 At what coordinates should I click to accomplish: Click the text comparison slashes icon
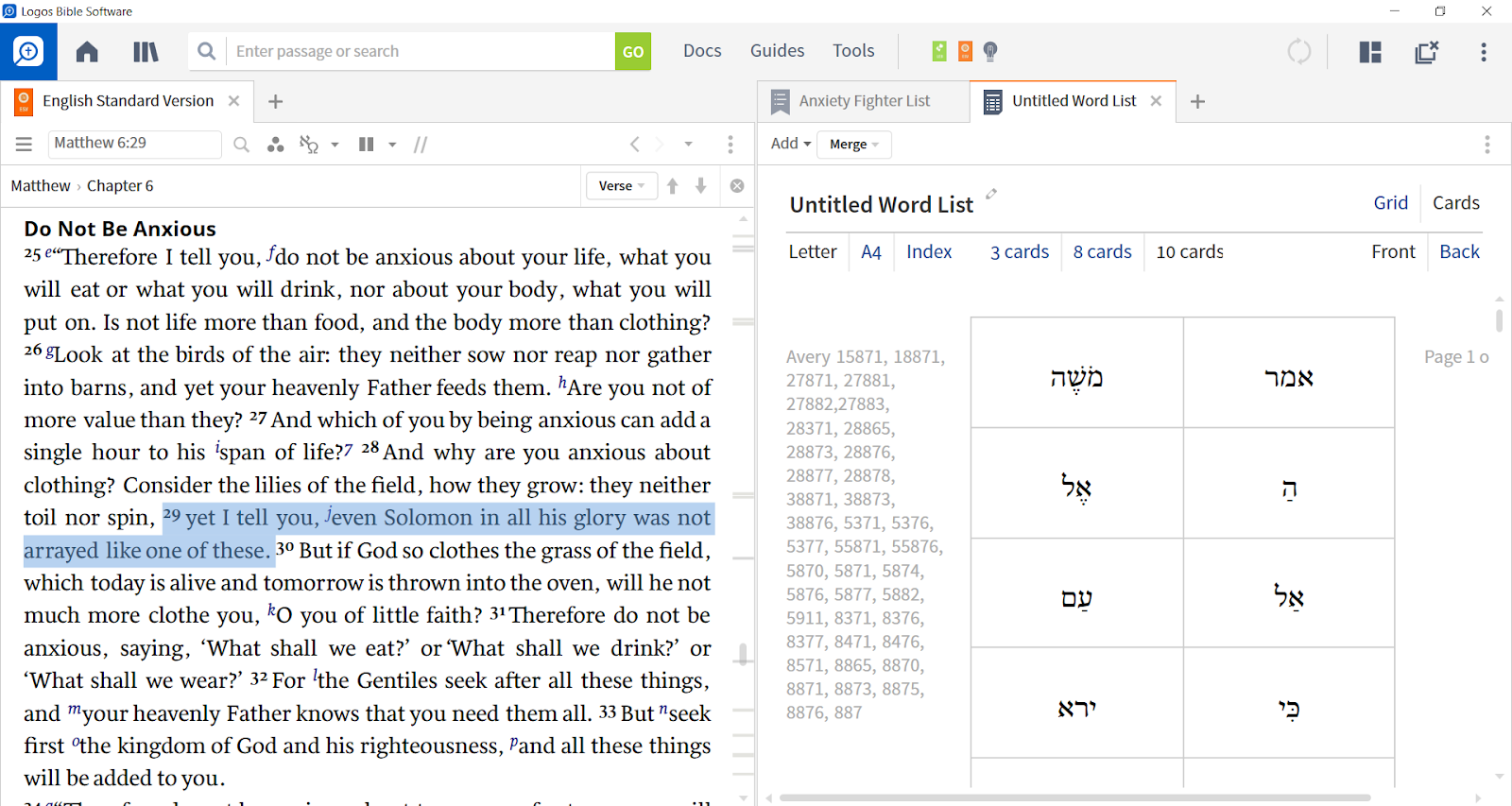421,145
